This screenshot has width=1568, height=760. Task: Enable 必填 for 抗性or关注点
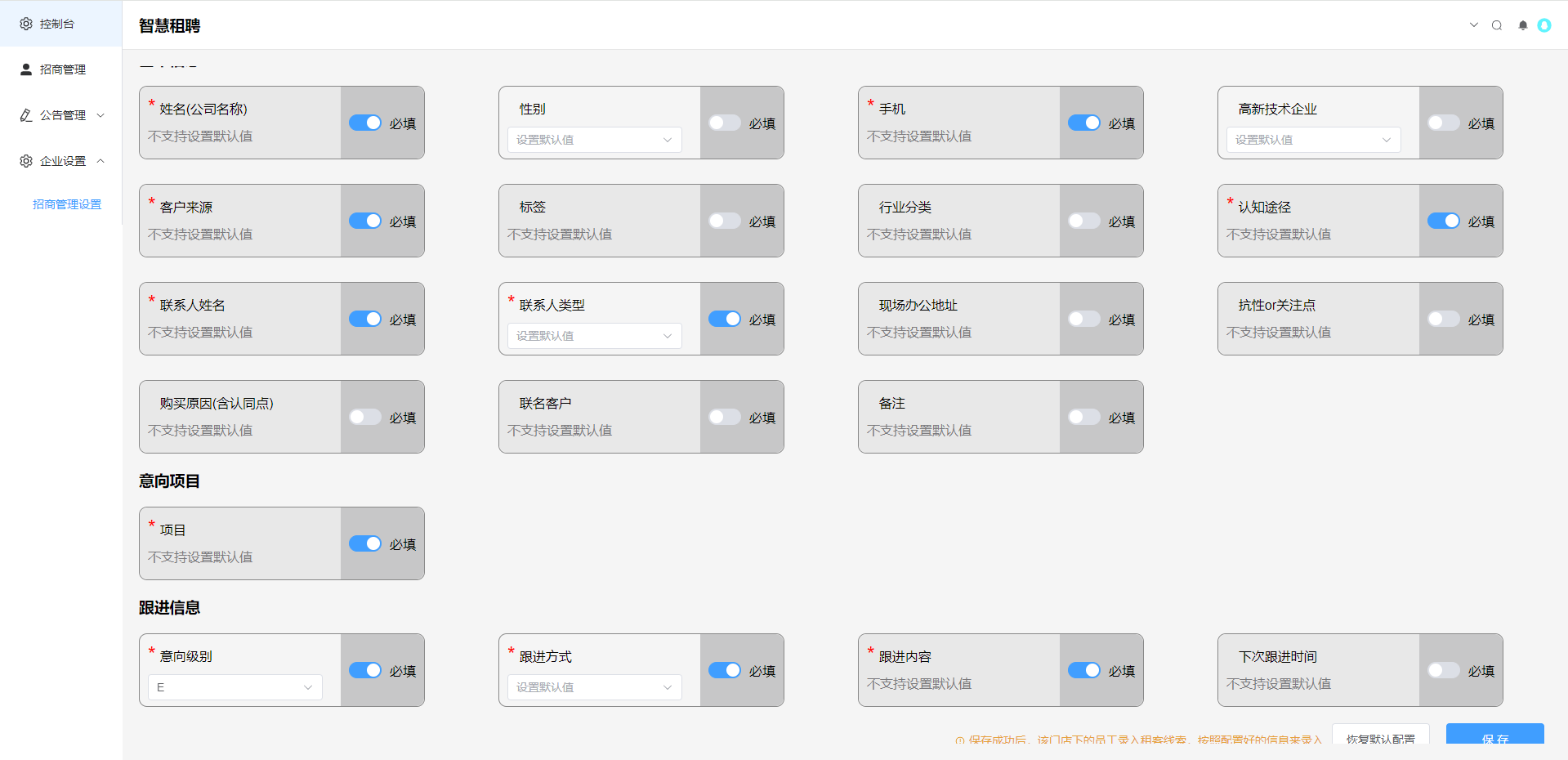point(1444,319)
